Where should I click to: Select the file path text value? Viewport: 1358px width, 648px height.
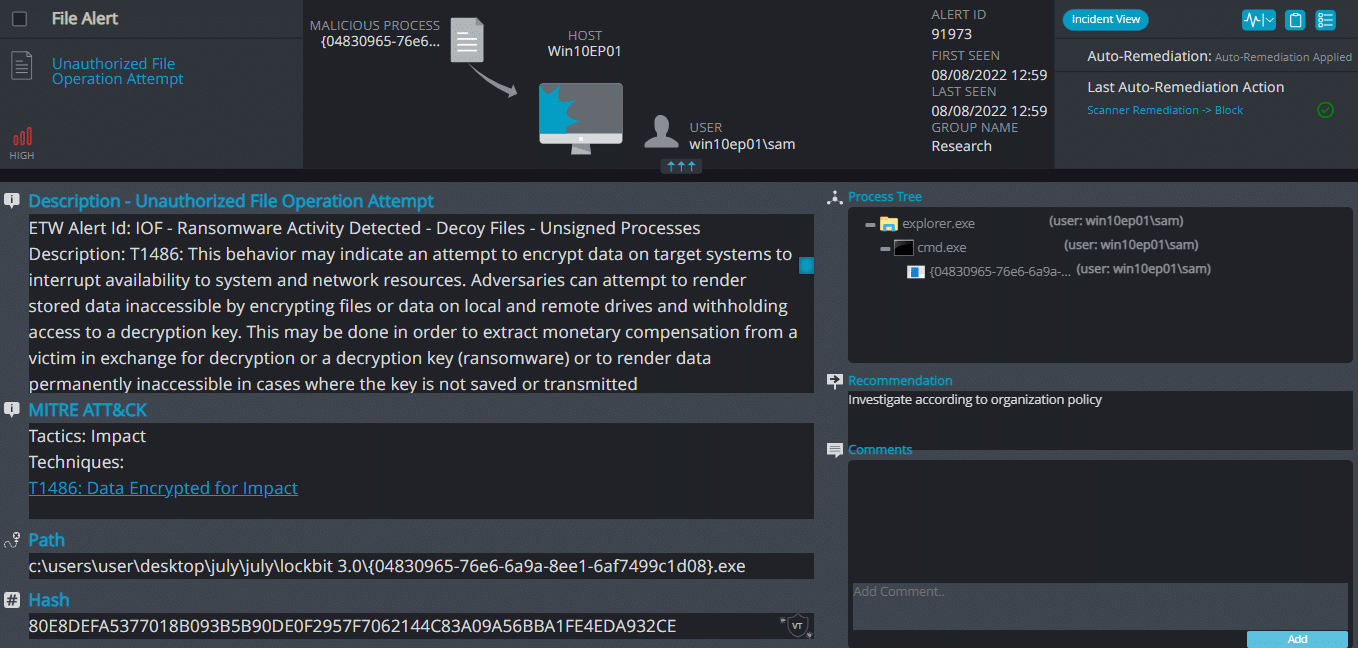387,566
